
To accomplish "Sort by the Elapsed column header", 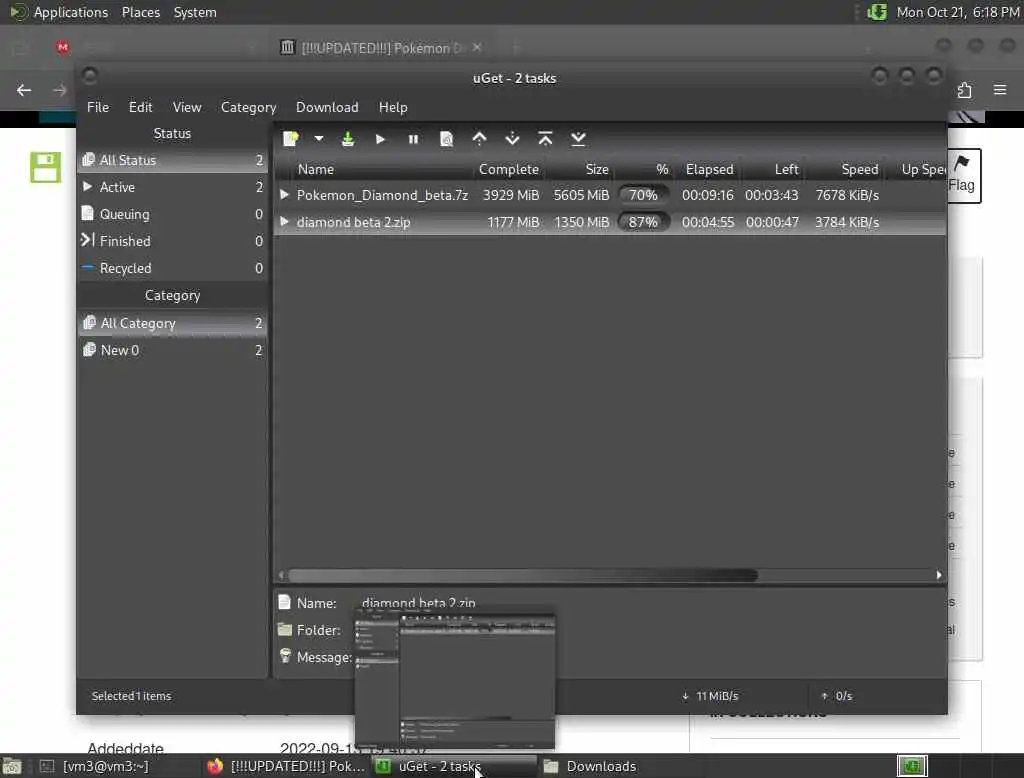I will (x=709, y=169).
